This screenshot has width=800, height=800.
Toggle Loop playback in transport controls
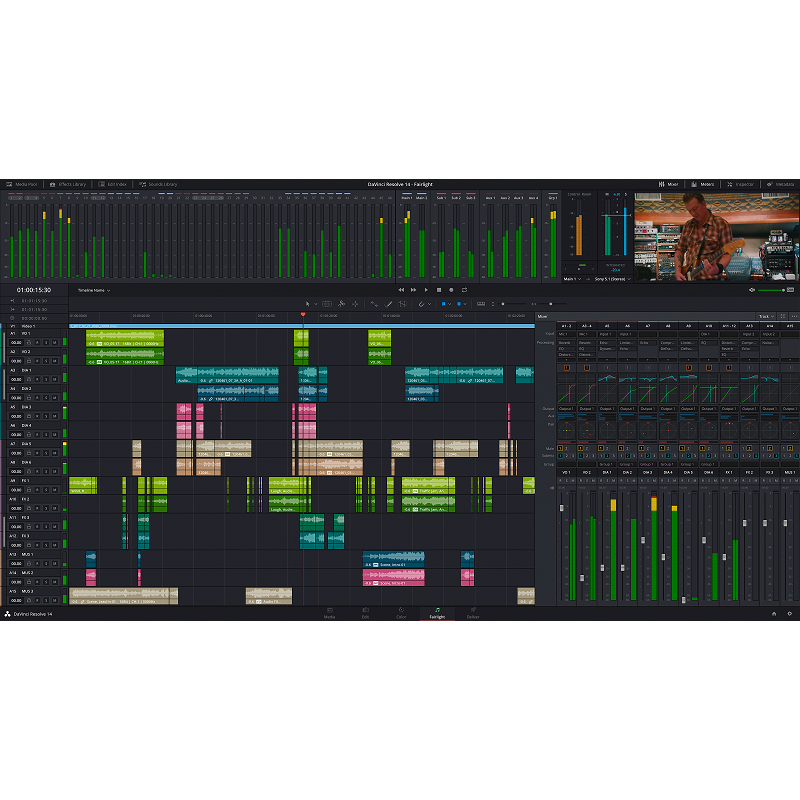click(463, 290)
